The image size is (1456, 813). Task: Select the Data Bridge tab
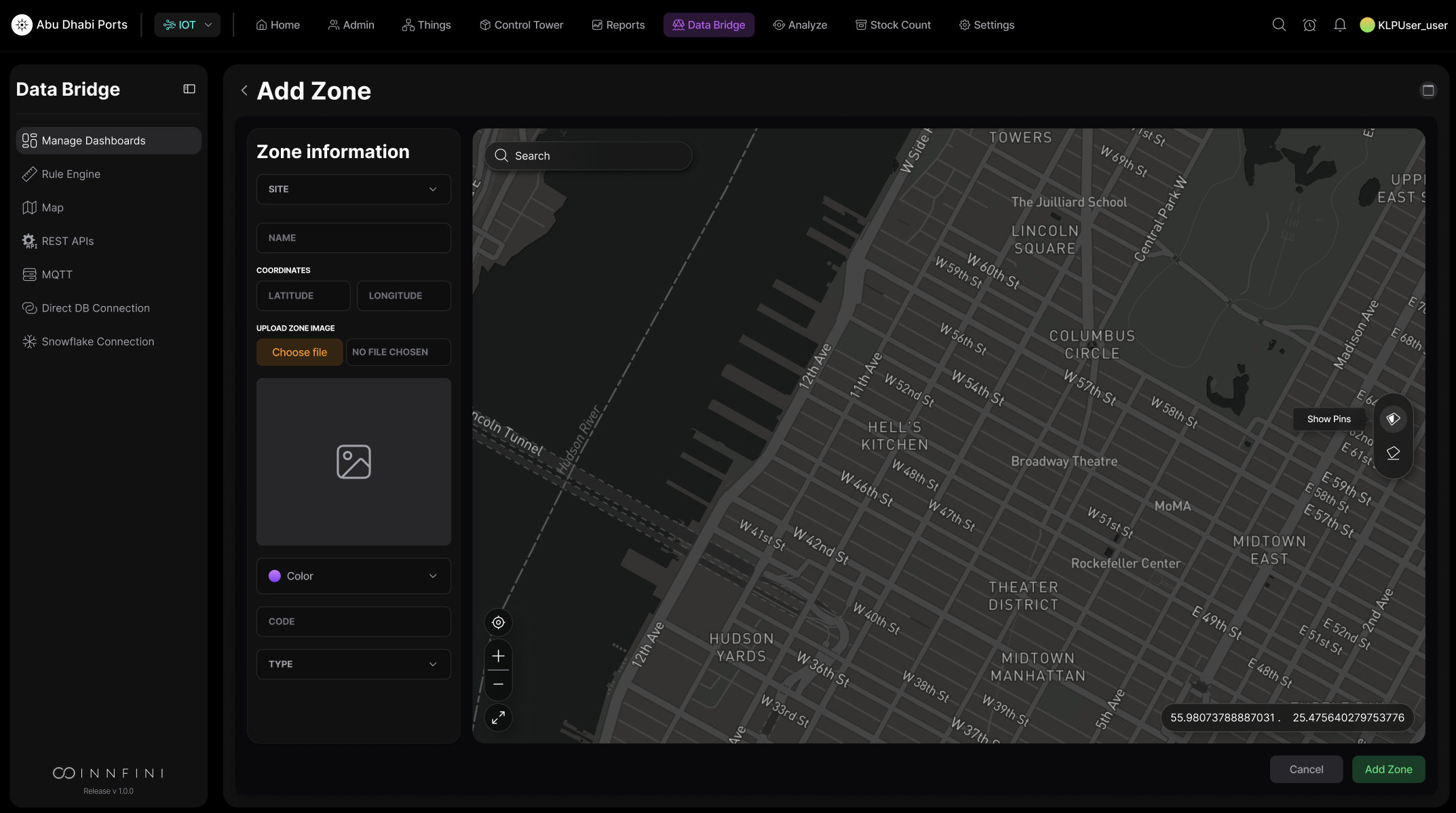(x=708, y=25)
